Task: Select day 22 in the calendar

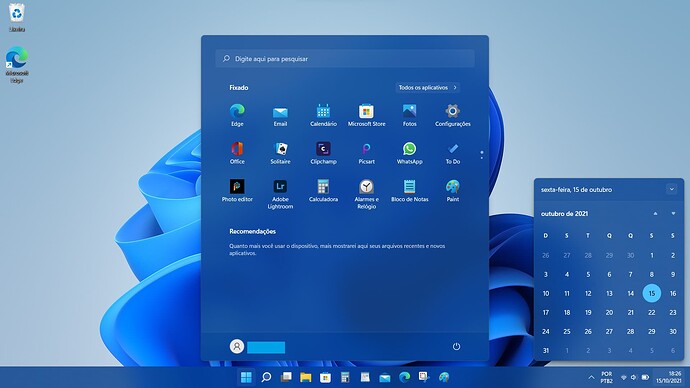Action: coord(652,312)
